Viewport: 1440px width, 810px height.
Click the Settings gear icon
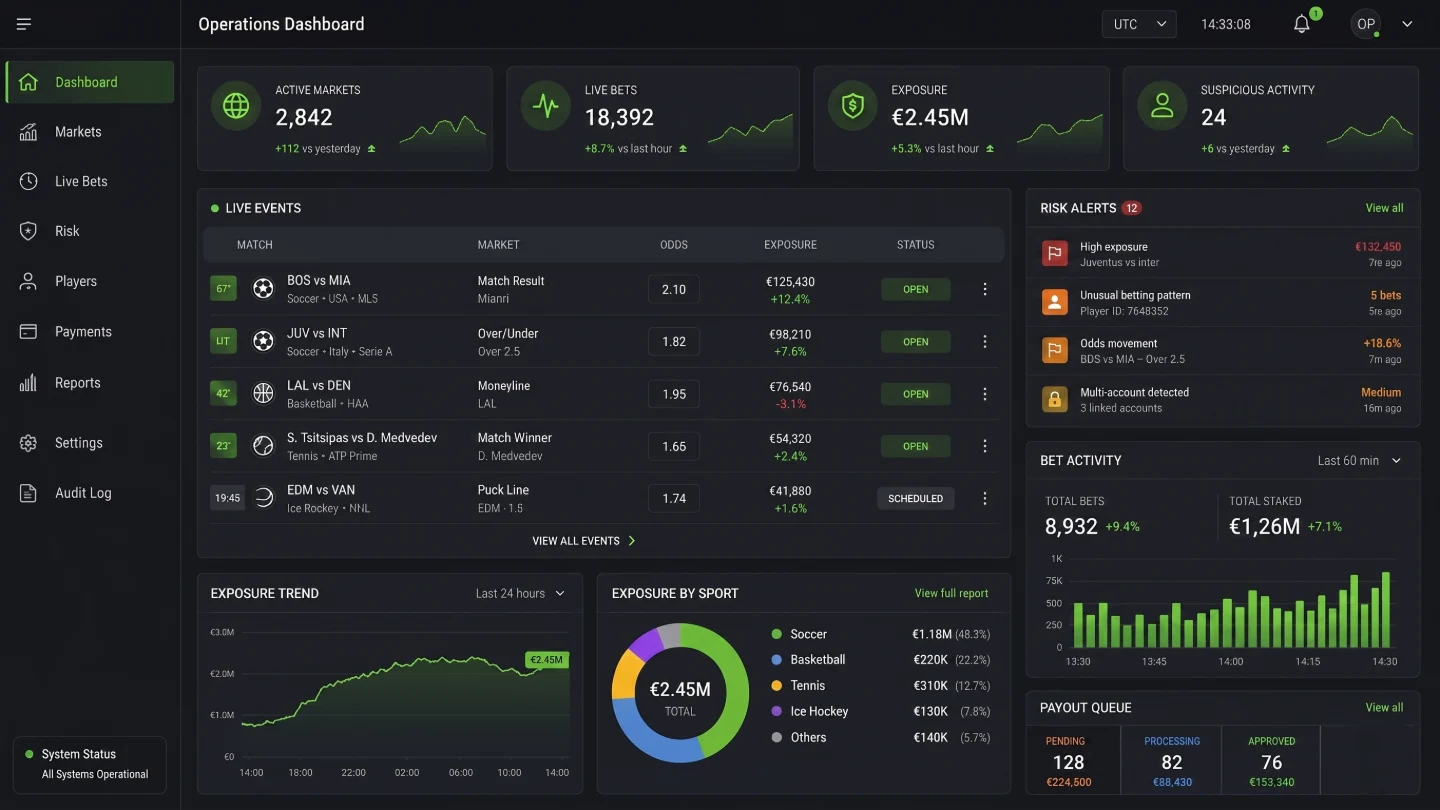pos(28,443)
